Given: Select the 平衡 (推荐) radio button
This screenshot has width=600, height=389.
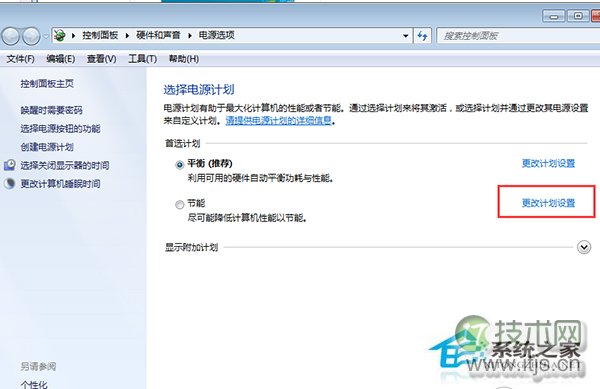Looking at the screenshot, I should pos(179,165).
